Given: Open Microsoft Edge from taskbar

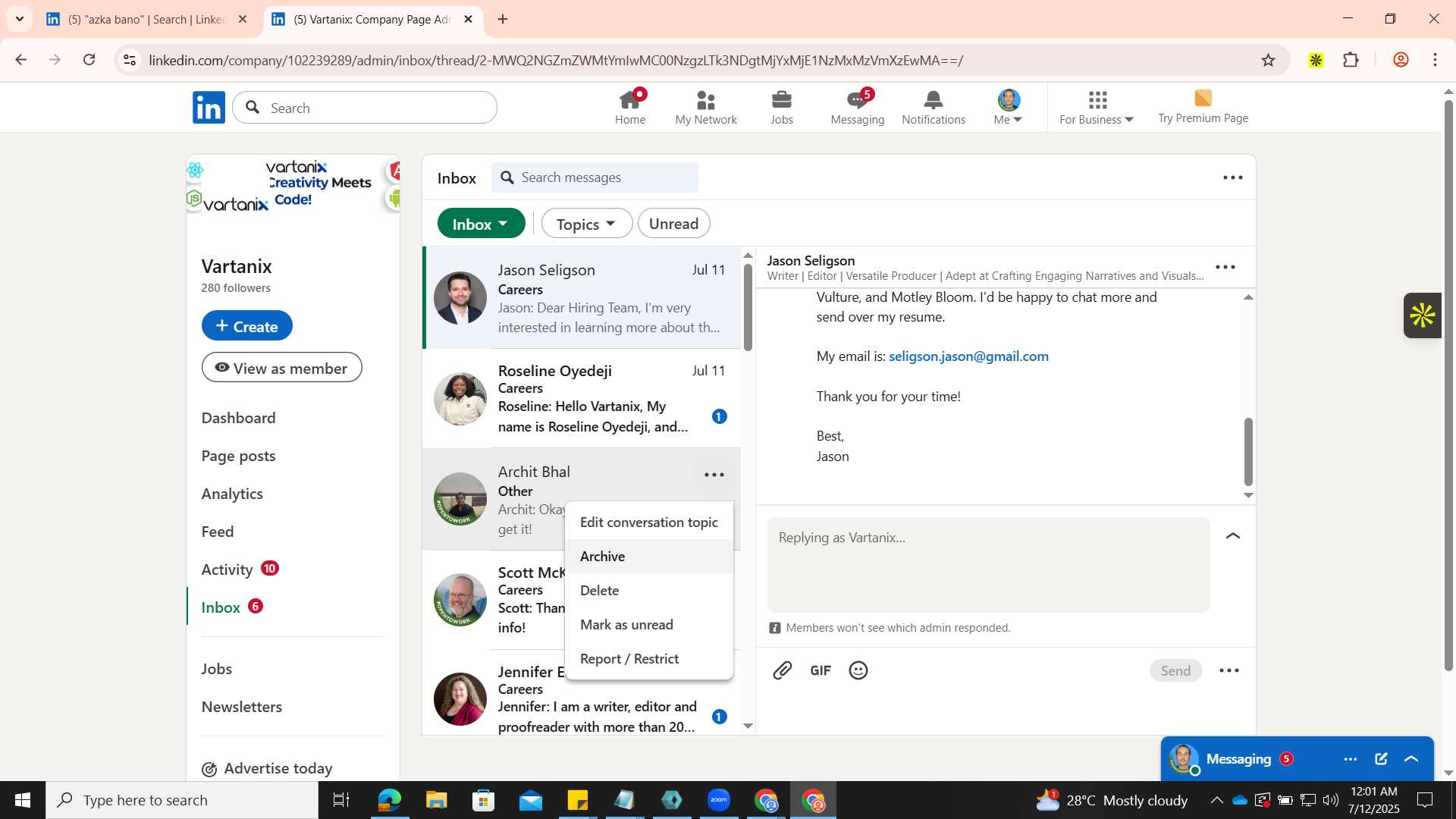Looking at the screenshot, I should (389, 800).
